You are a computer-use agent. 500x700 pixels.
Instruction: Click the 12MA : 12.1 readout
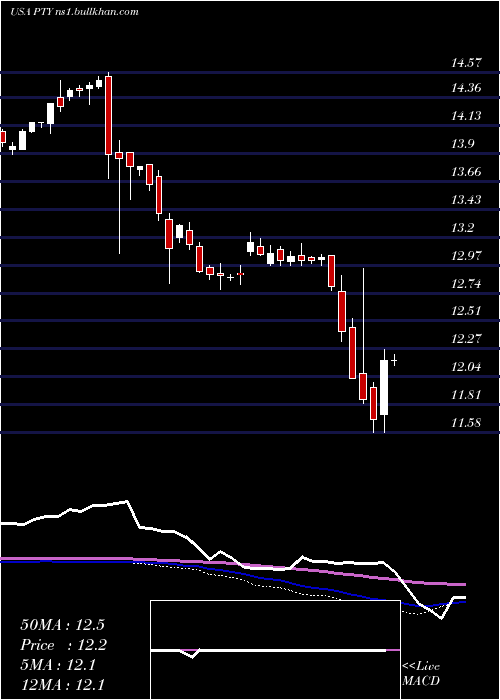click(x=62, y=684)
